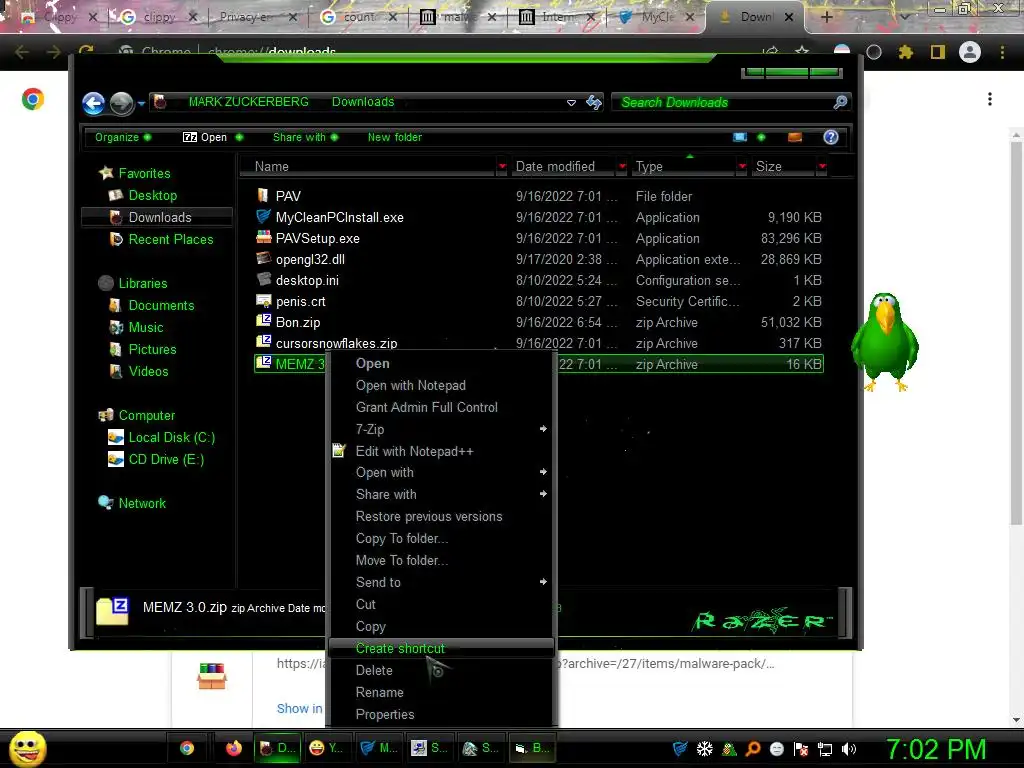The image size is (1024, 768).
Task: Click the network tray icon
Action: click(x=825, y=749)
